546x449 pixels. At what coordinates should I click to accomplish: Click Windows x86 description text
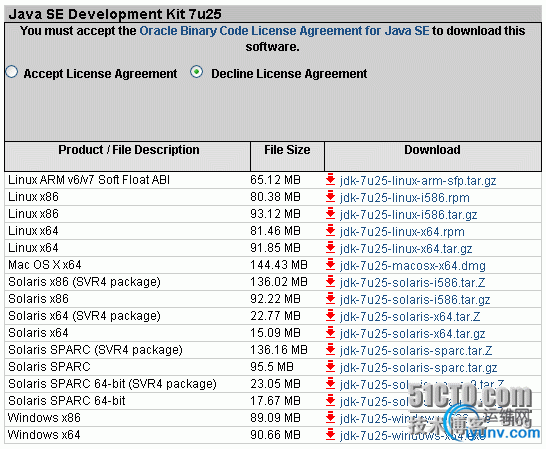click(44, 418)
